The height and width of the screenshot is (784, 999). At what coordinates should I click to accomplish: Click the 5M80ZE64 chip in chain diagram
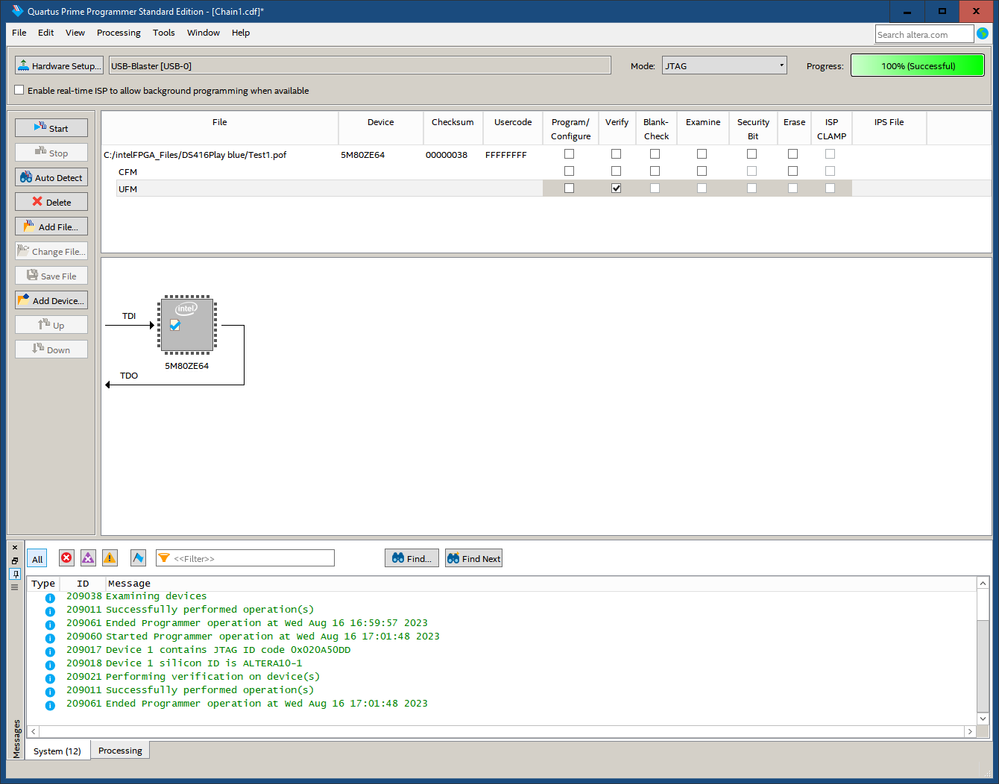click(187, 326)
